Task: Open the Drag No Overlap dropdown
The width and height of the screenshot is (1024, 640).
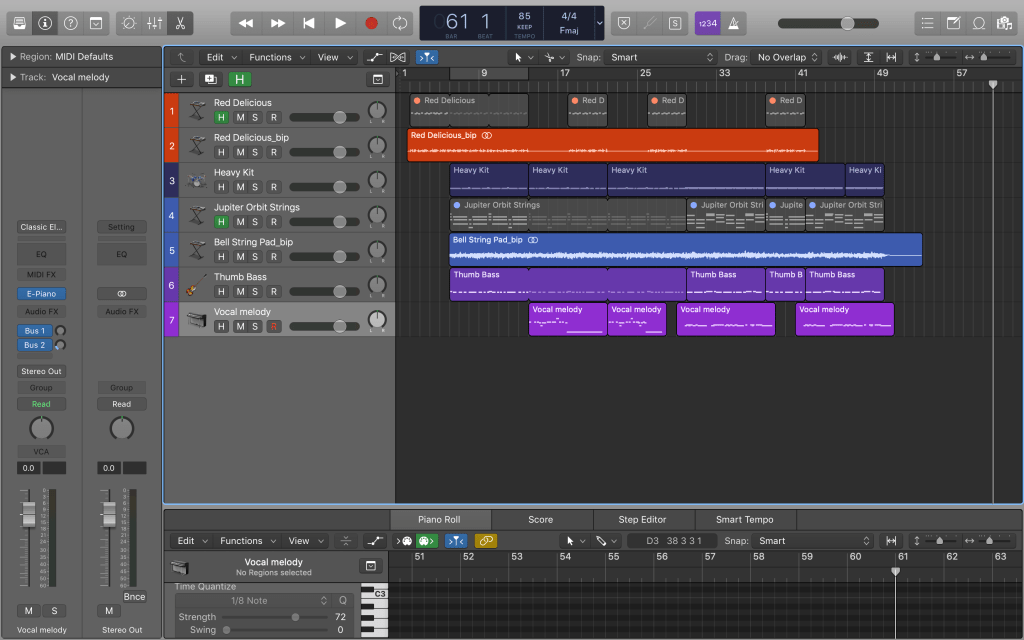Action: pos(788,57)
